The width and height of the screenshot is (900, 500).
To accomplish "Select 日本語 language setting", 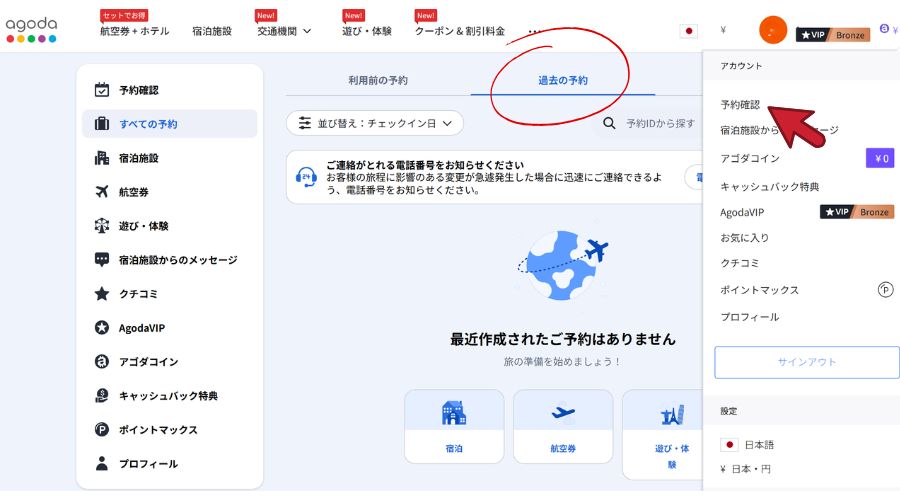I will pos(759,444).
